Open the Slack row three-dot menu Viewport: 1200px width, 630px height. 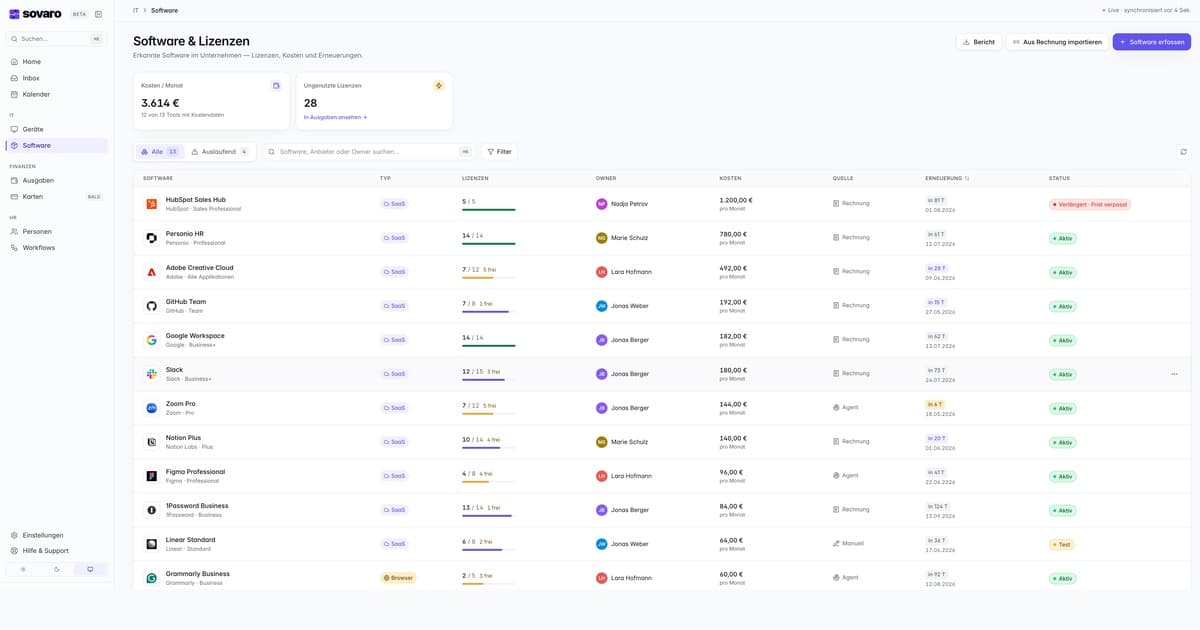(1174, 374)
